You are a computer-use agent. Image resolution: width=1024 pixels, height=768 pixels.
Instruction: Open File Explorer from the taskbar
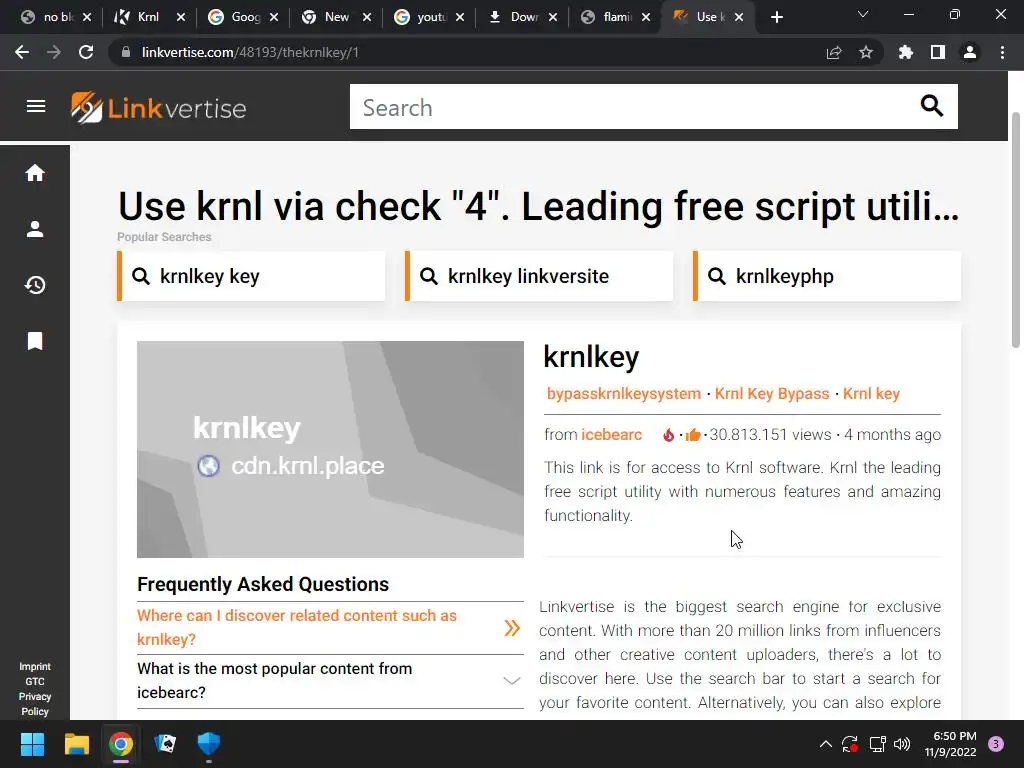pyautogui.click(x=76, y=744)
